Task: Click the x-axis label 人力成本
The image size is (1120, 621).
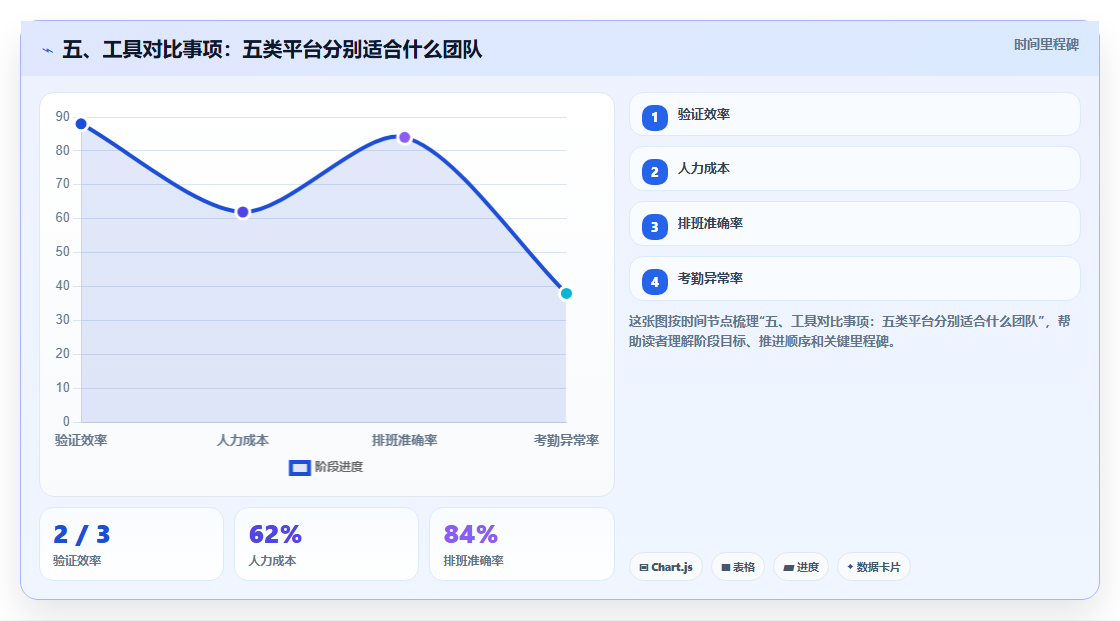Action: [243, 440]
